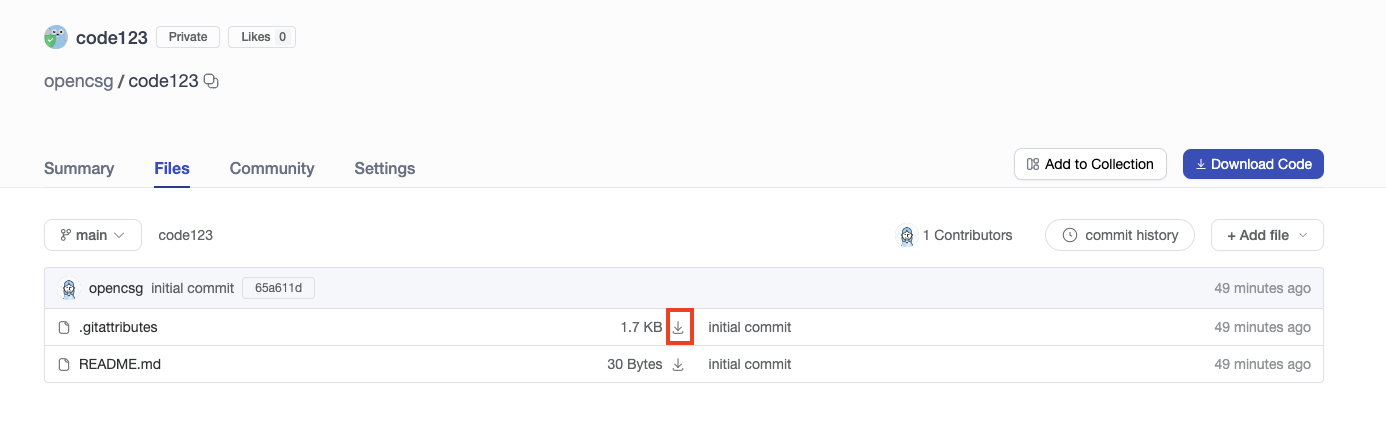Open the README.md file
1386x444 pixels.
point(120,365)
